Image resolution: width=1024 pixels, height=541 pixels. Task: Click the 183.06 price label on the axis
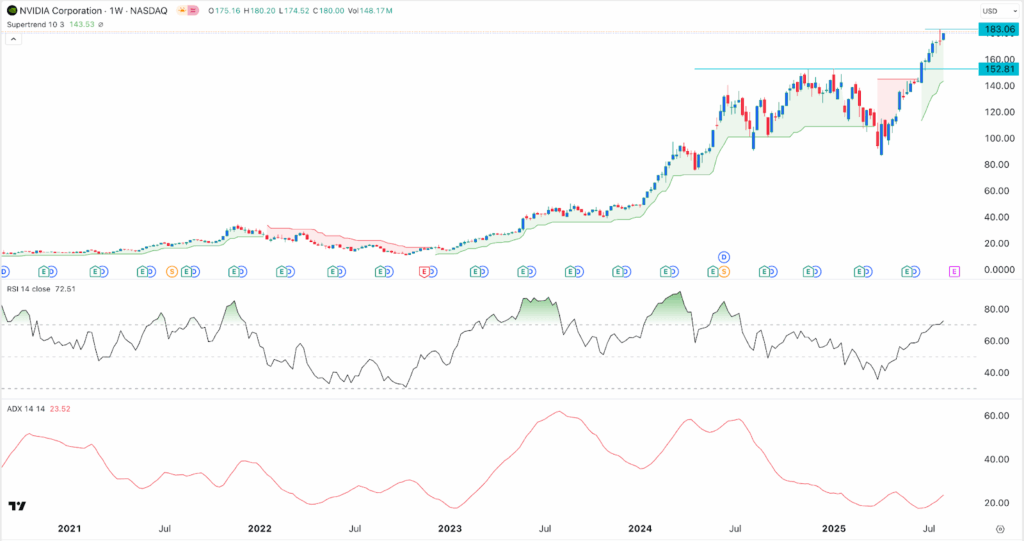[x=998, y=31]
